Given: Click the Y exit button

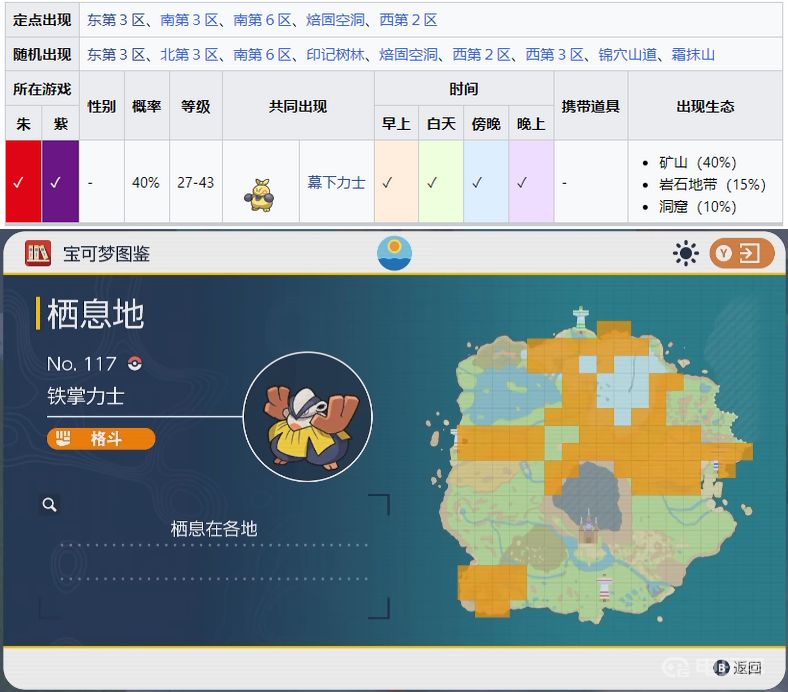Looking at the screenshot, I should coord(742,253).
